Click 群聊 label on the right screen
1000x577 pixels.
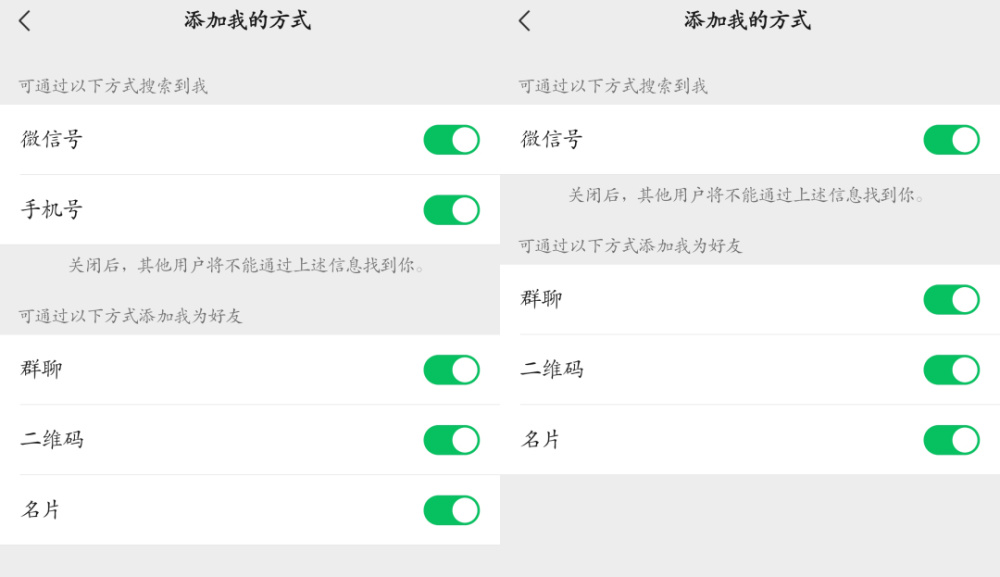coord(542,299)
